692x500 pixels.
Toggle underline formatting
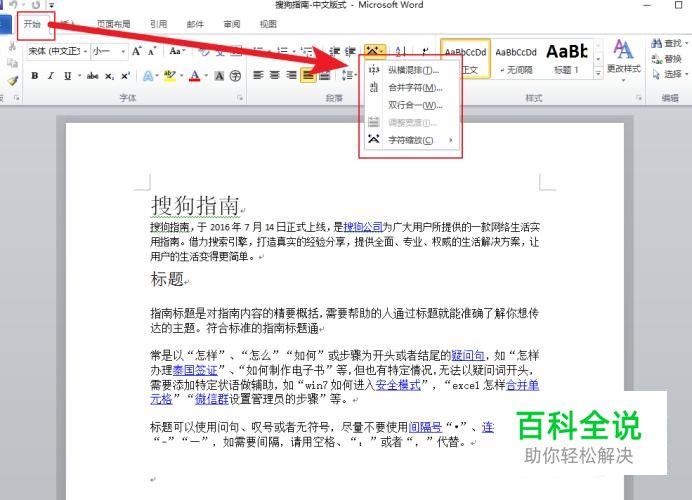pos(67,76)
